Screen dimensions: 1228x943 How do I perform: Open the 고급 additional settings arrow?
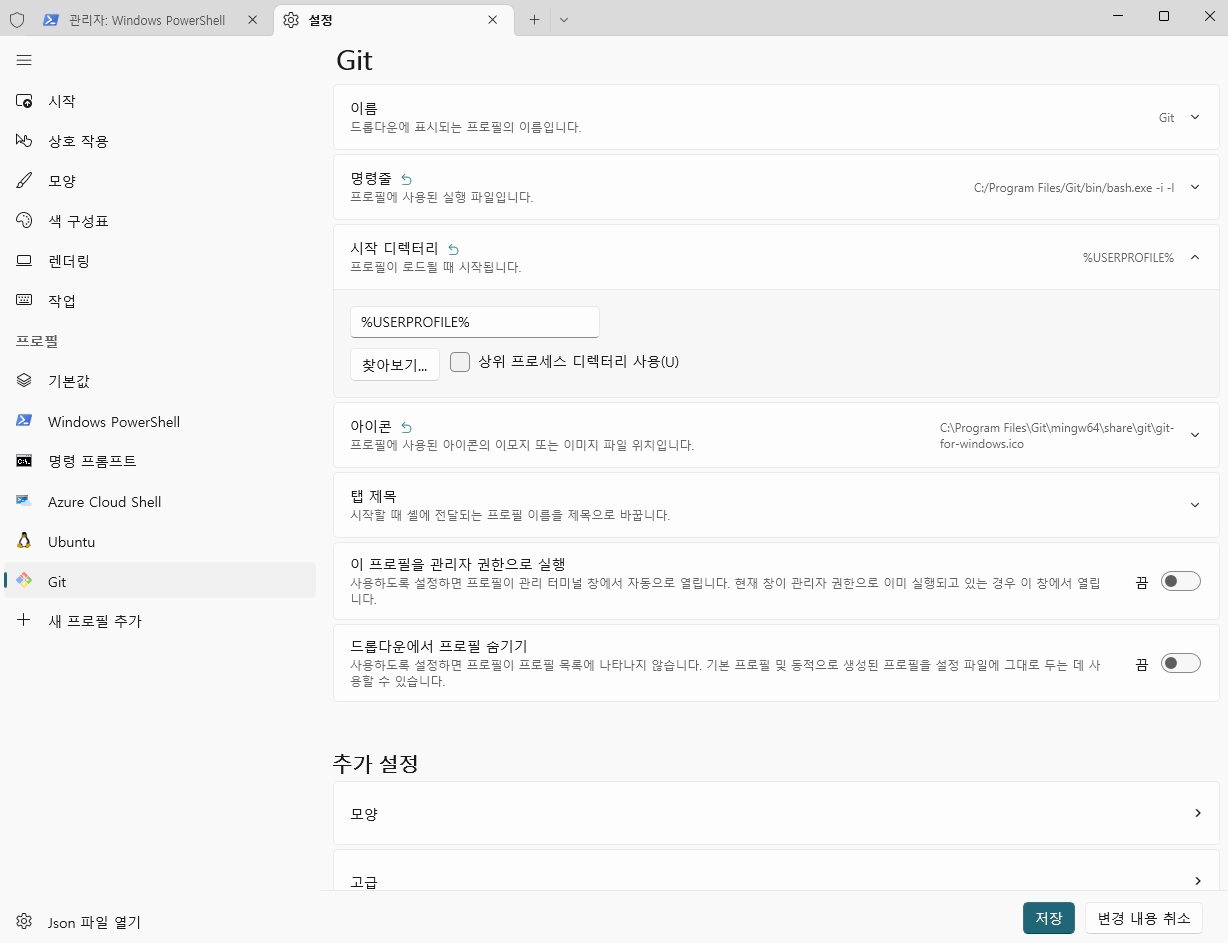1198,881
